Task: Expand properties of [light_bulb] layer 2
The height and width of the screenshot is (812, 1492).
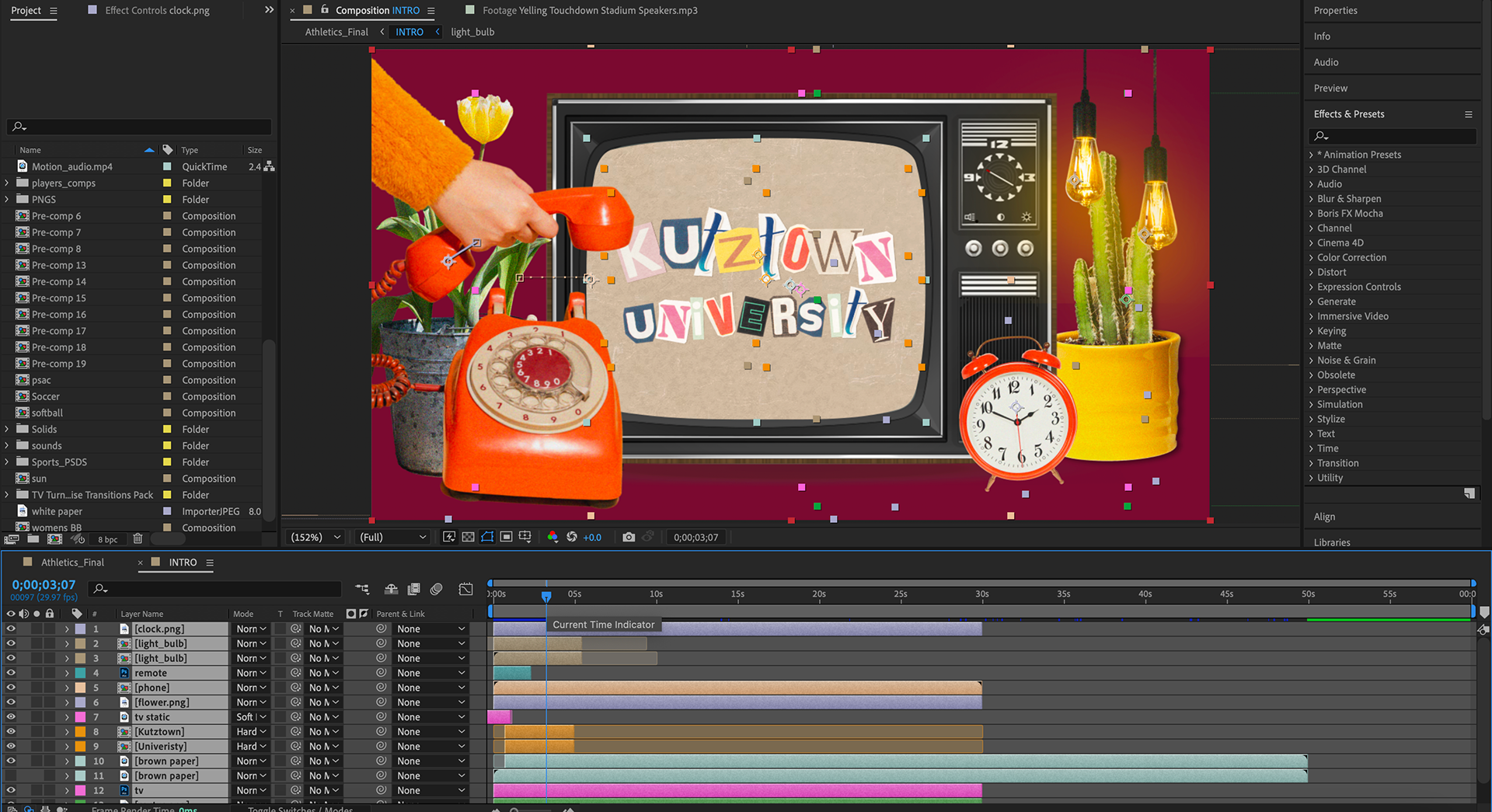Action: click(x=67, y=643)
